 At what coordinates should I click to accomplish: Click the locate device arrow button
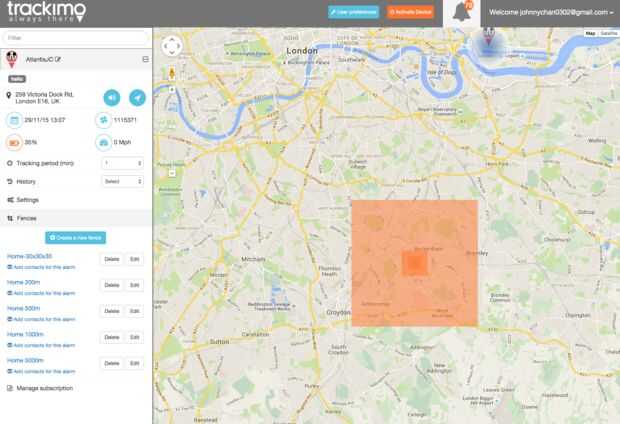(137, 98)
